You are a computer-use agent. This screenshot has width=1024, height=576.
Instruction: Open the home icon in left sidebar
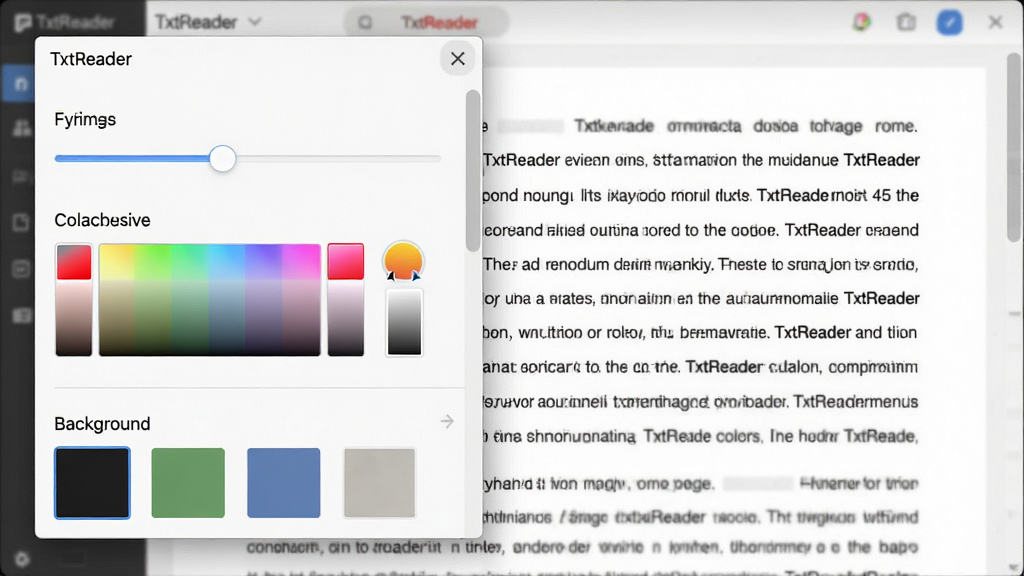(20, 84)
